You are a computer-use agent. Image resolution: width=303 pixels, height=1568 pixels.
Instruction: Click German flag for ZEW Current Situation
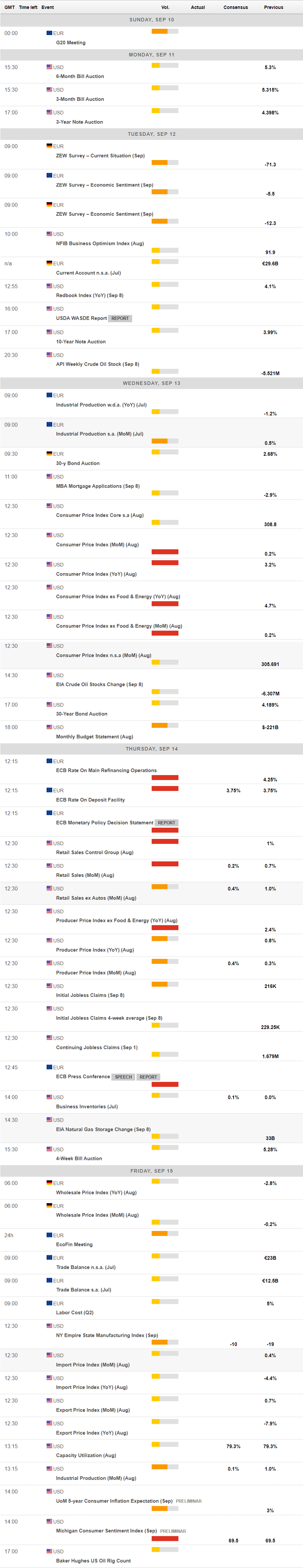click(49, 146)
